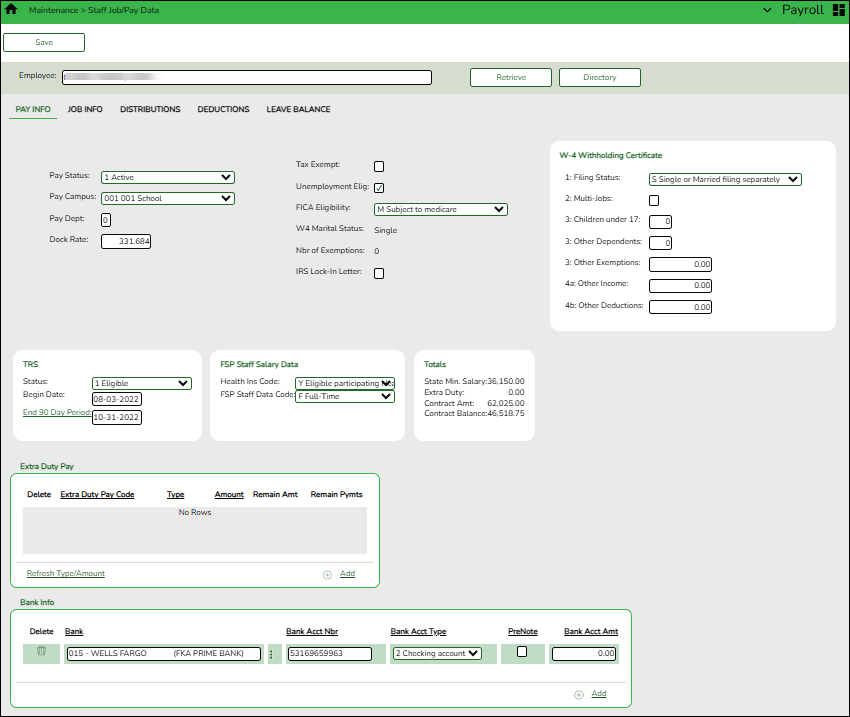Open the Pay Campus dropdown
The image size is (850, 717).
coord(168,198)
